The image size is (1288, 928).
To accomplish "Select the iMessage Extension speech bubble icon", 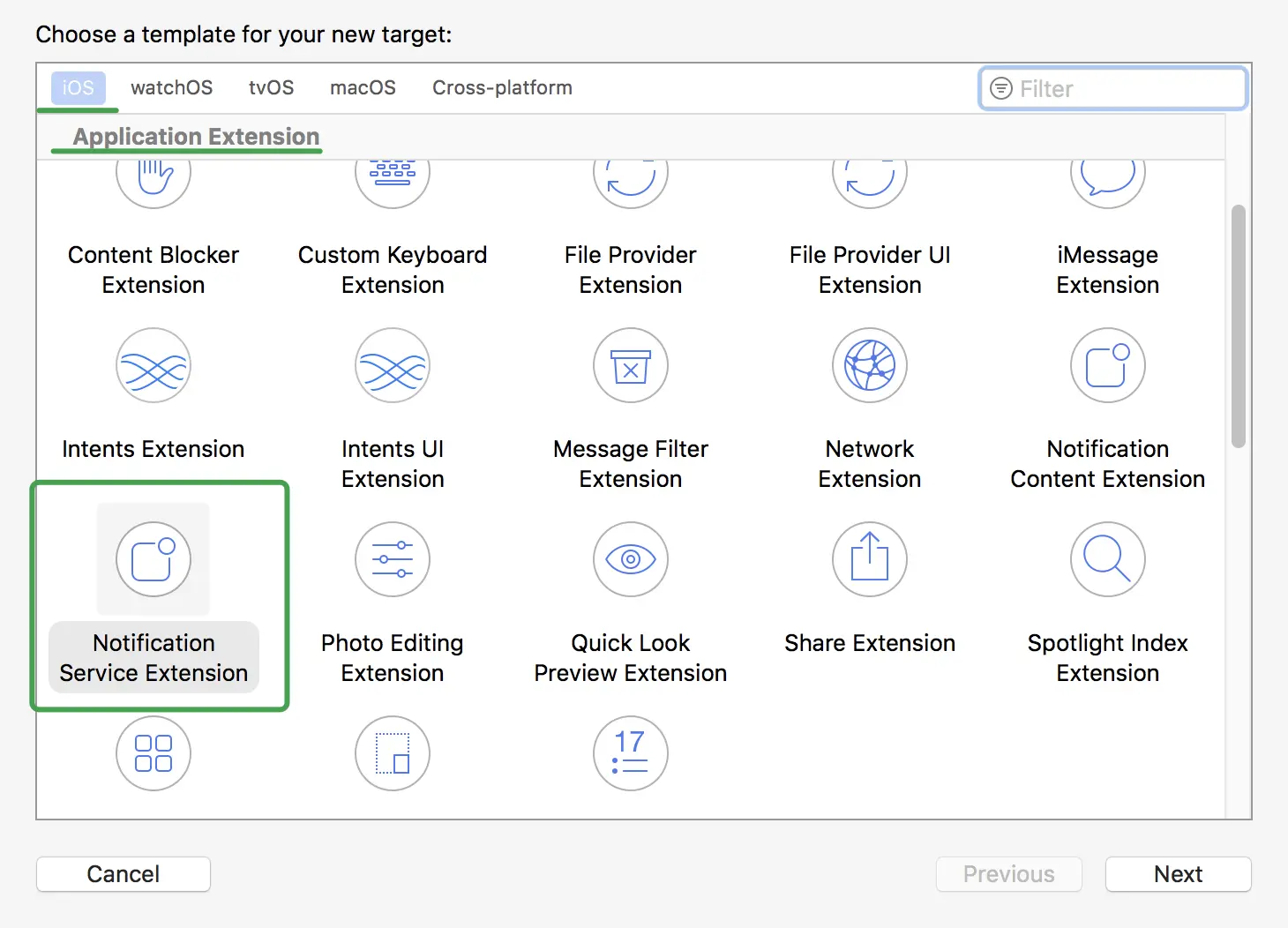I will tap(1108, 183).
